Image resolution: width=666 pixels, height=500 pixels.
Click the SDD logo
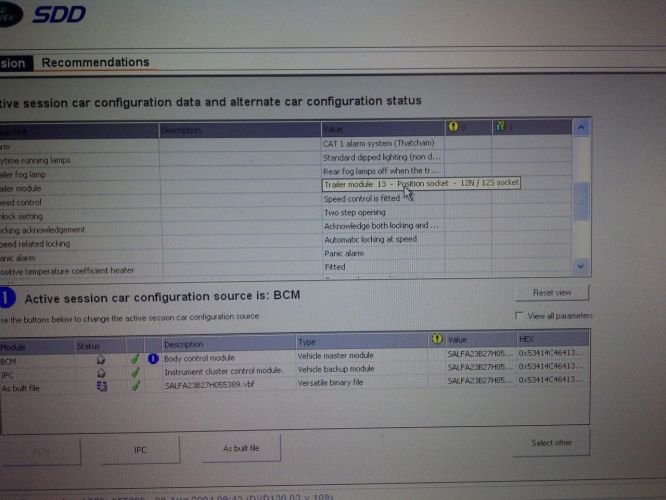(59, 14)
